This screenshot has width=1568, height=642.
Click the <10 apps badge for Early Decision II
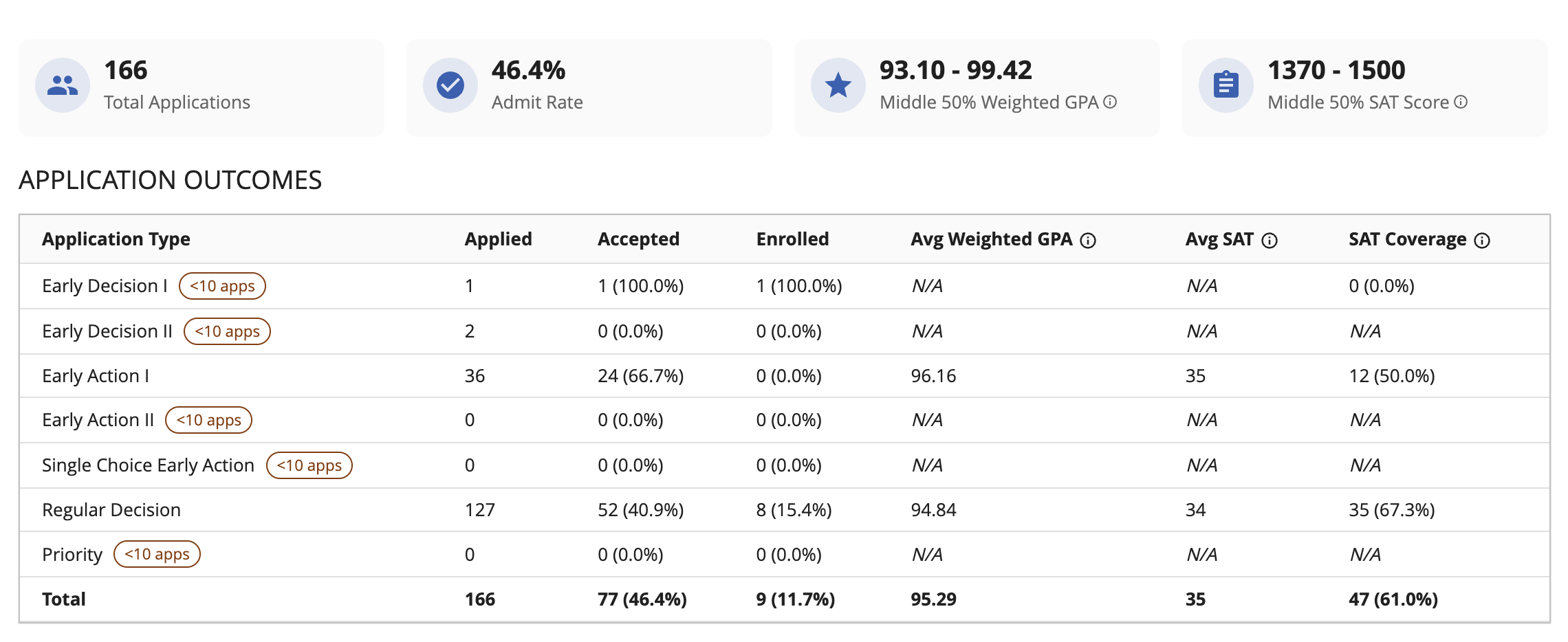pos(227,331)
